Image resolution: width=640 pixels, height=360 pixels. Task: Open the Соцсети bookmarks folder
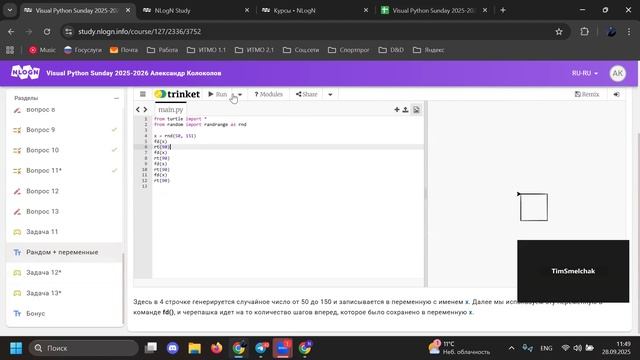tap(301, 50)
